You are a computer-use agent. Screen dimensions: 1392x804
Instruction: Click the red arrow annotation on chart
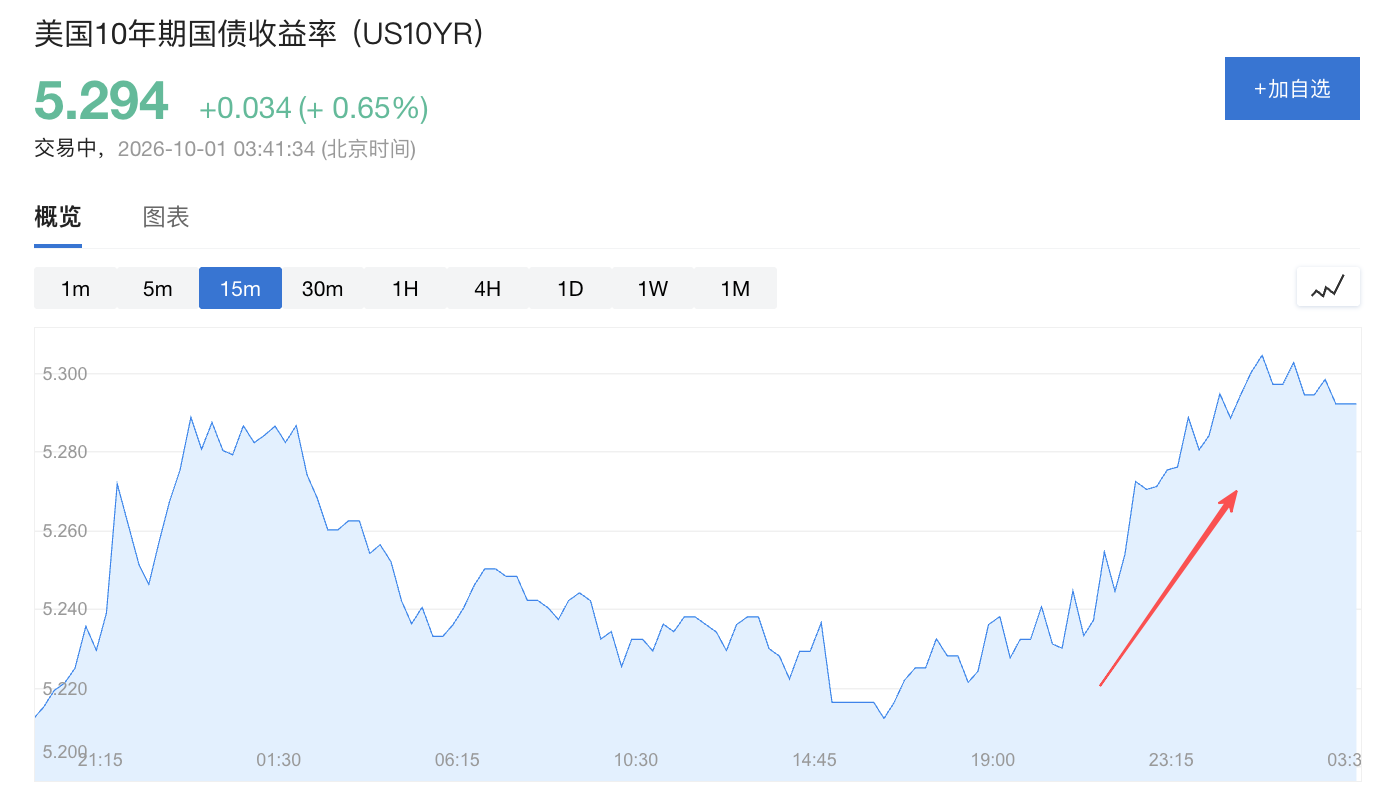click(x=1169, y=588)
